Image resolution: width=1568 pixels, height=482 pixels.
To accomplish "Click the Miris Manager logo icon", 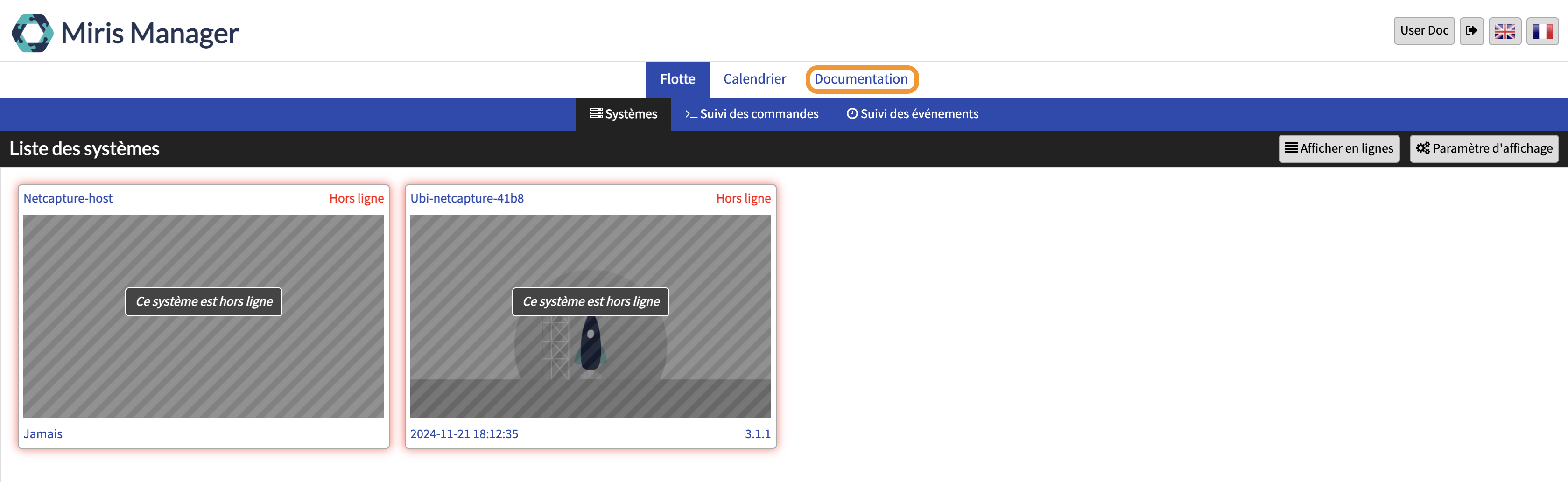I will (x=32, y=33).
